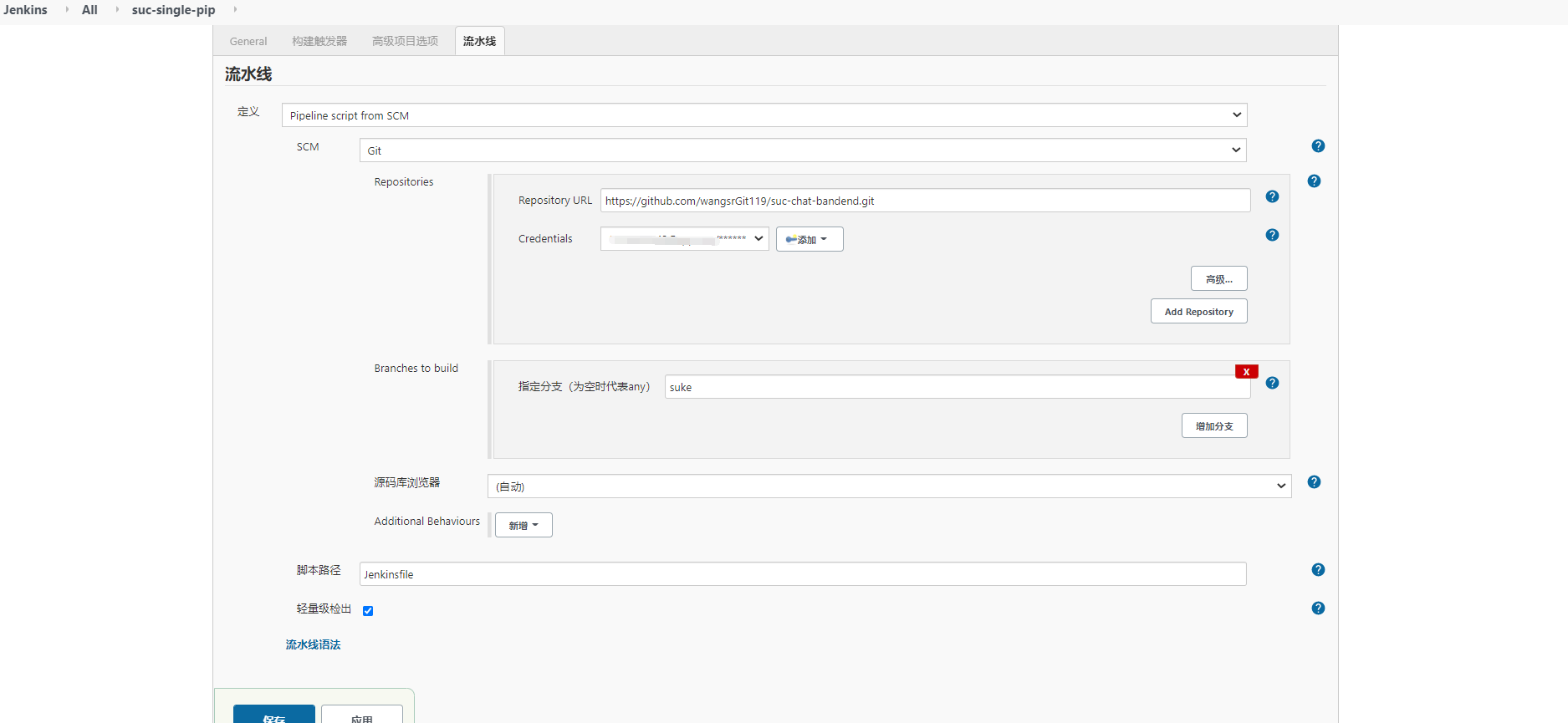Viewport: 1568px width, 723px height.
Task: Uncheck the 轻量级检出 checkbox
Action: click(368, 611)
